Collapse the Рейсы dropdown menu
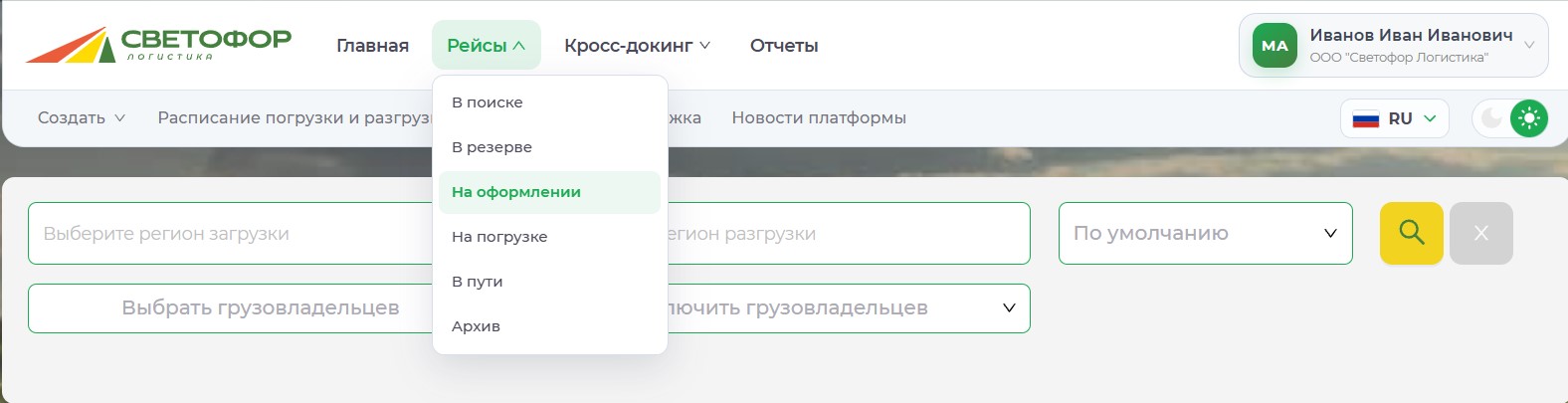This screenshot has height=403, width=1568. [x=487, y=45]
